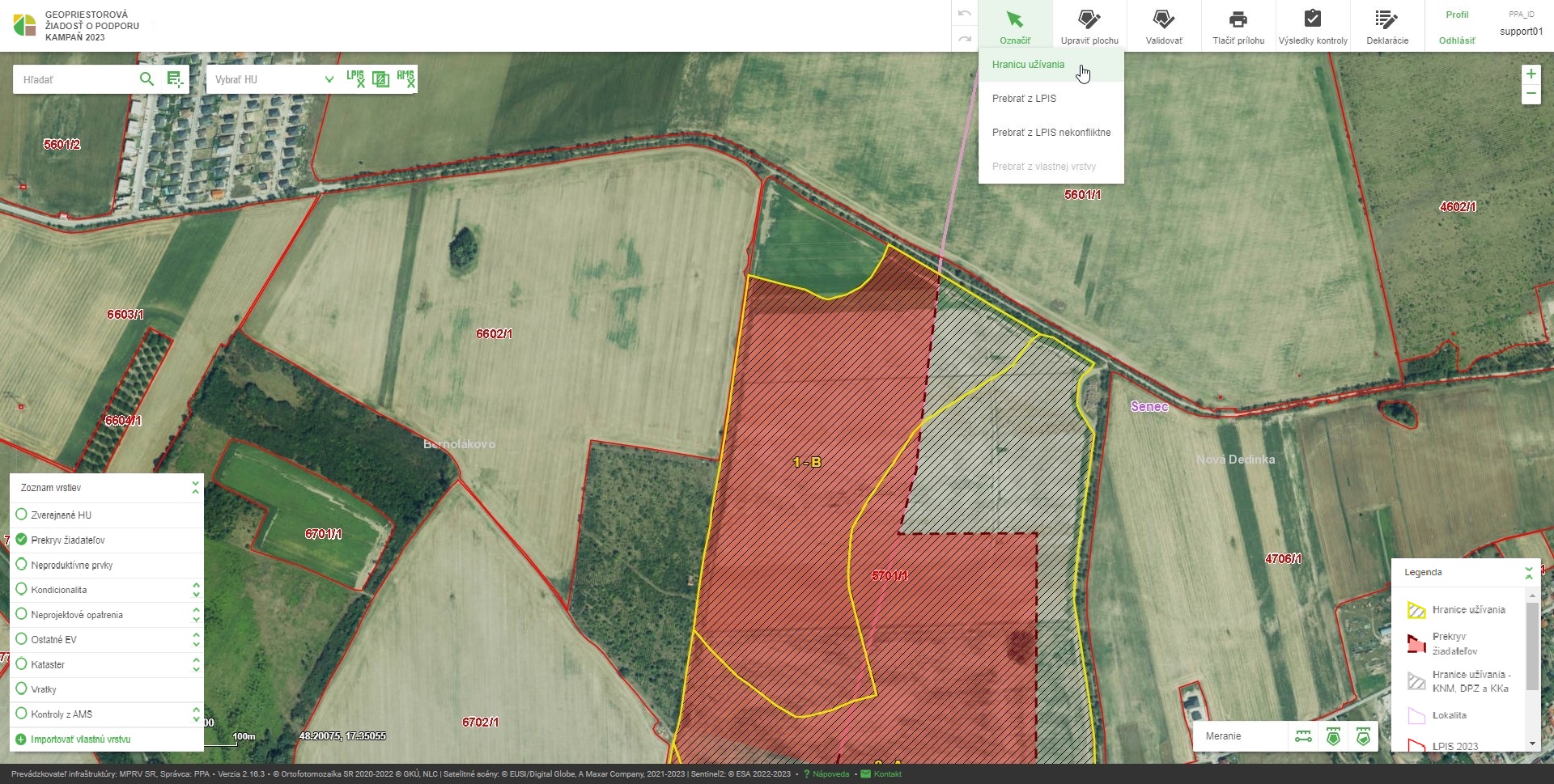Image resolution: width=1554 pixels, height=784 pixels.
Task: Select Hranicu užívania from menu
Action: (x=1028, y=65)
